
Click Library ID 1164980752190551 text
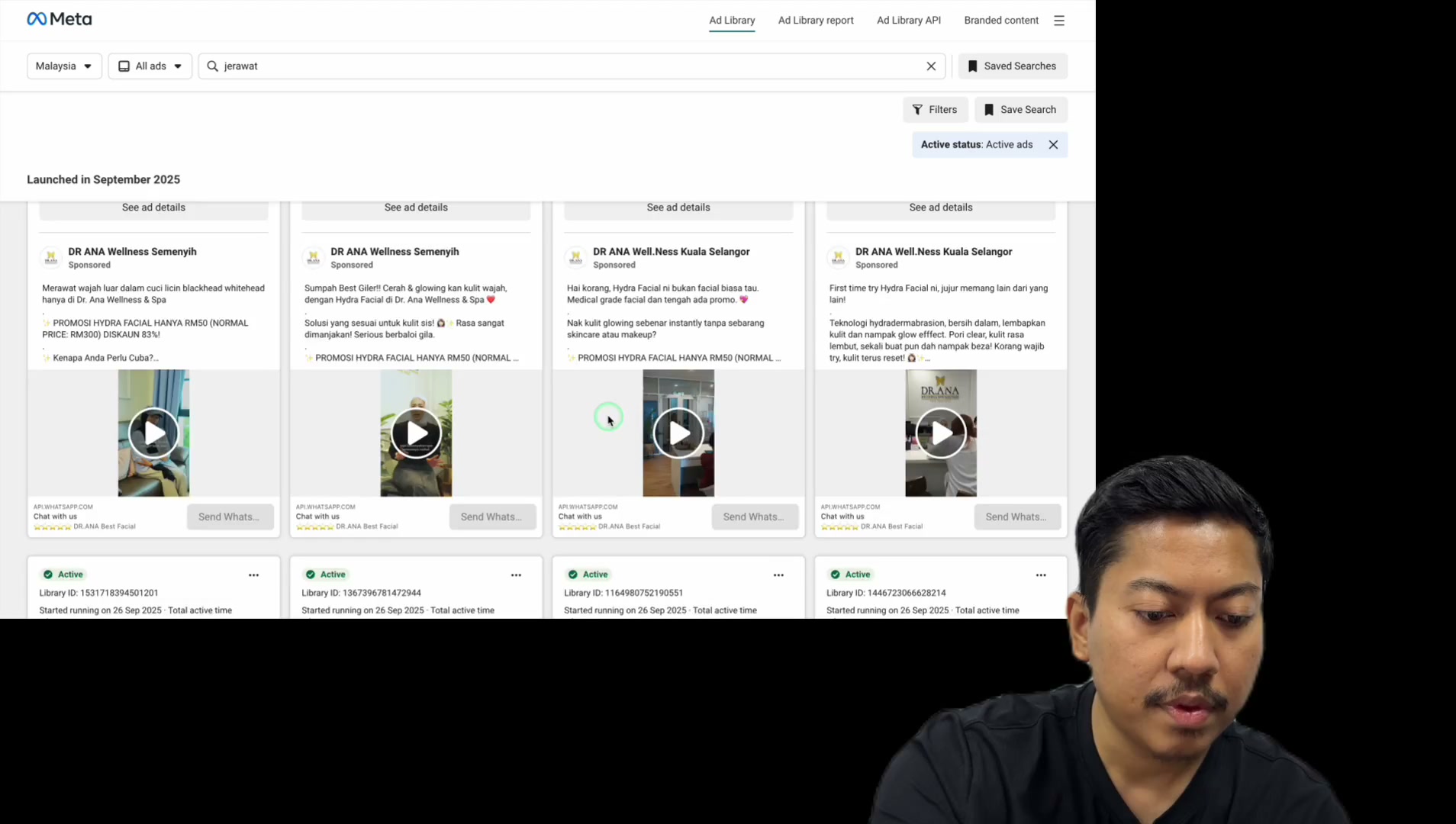click(x=623, y=593)
